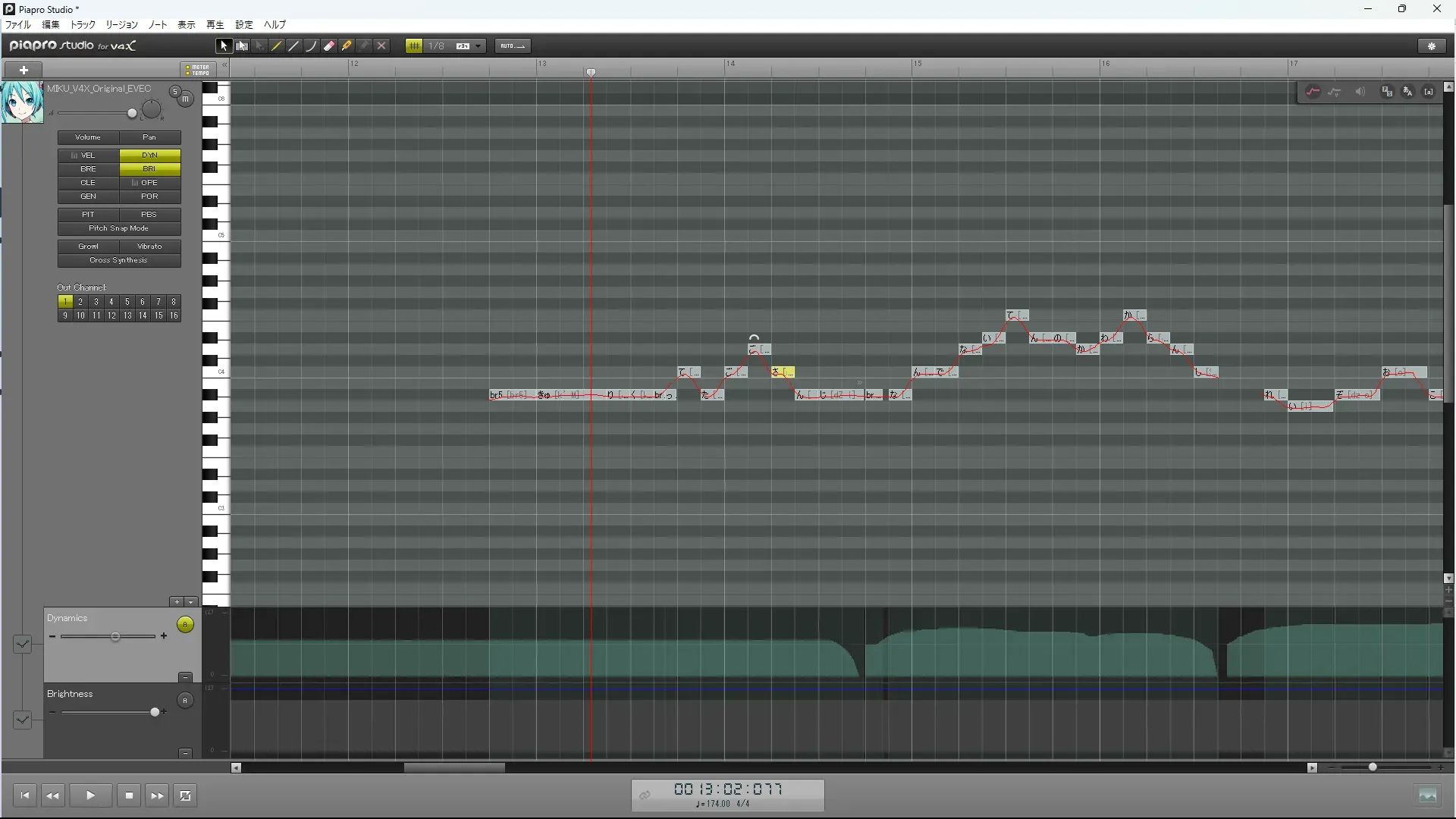Toggle the grid snap button
The height and width of the screenshot is (819, 1456).
click(414, 46)
